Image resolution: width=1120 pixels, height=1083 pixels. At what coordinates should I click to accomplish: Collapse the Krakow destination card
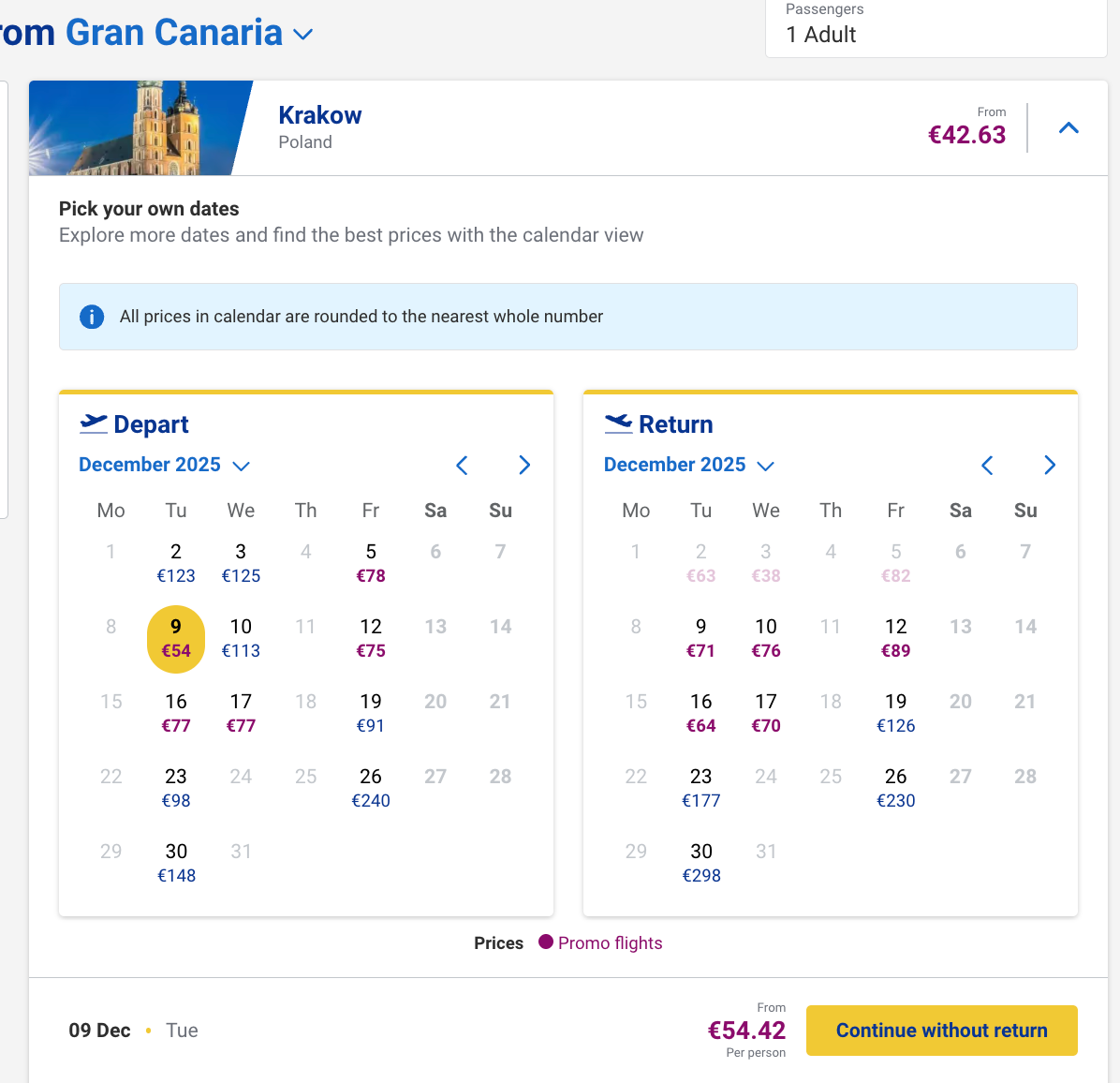point(1068,128)
